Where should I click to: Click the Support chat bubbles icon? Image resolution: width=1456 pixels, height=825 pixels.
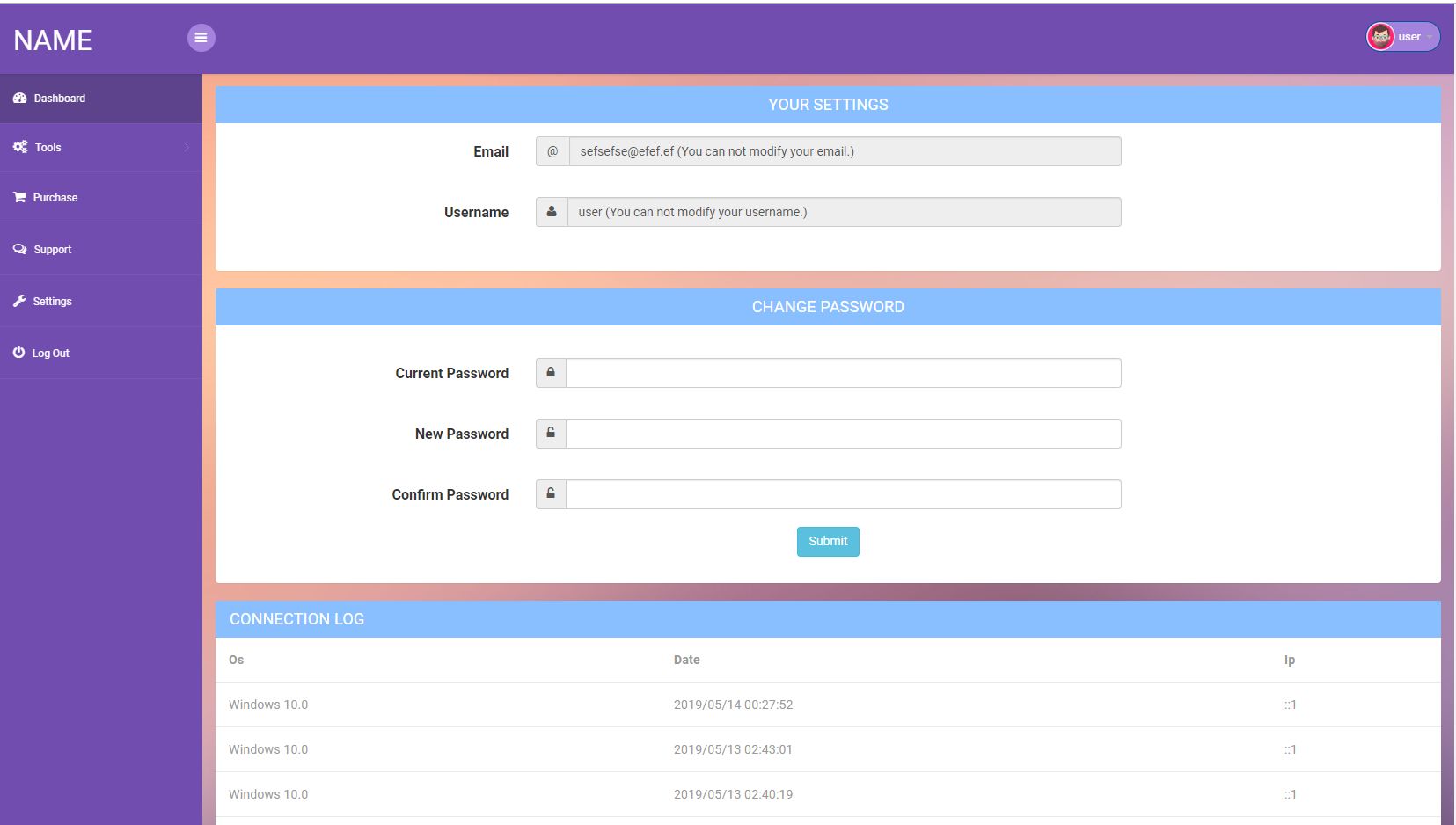tap(19, 249)
